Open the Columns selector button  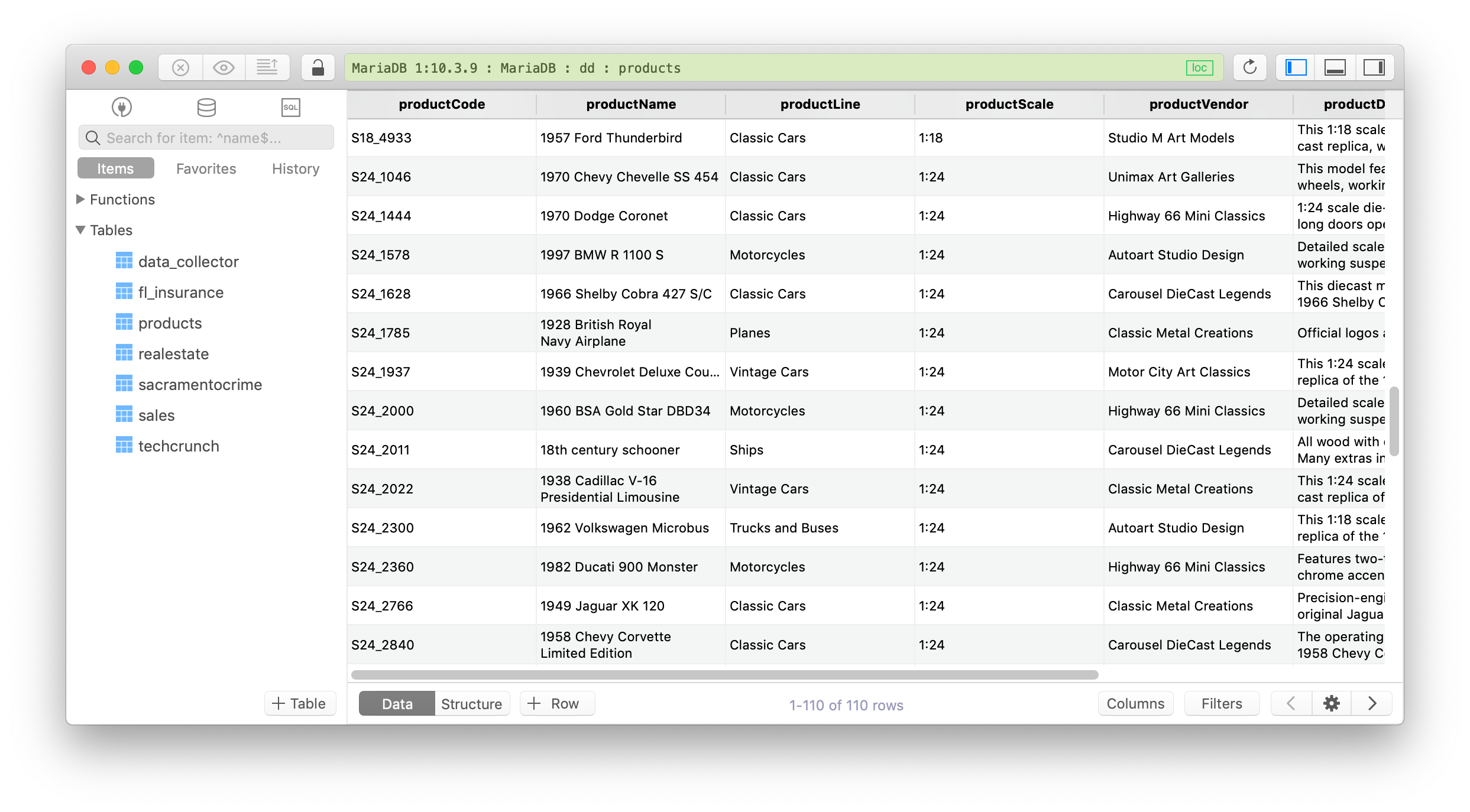coord(1135,703)
